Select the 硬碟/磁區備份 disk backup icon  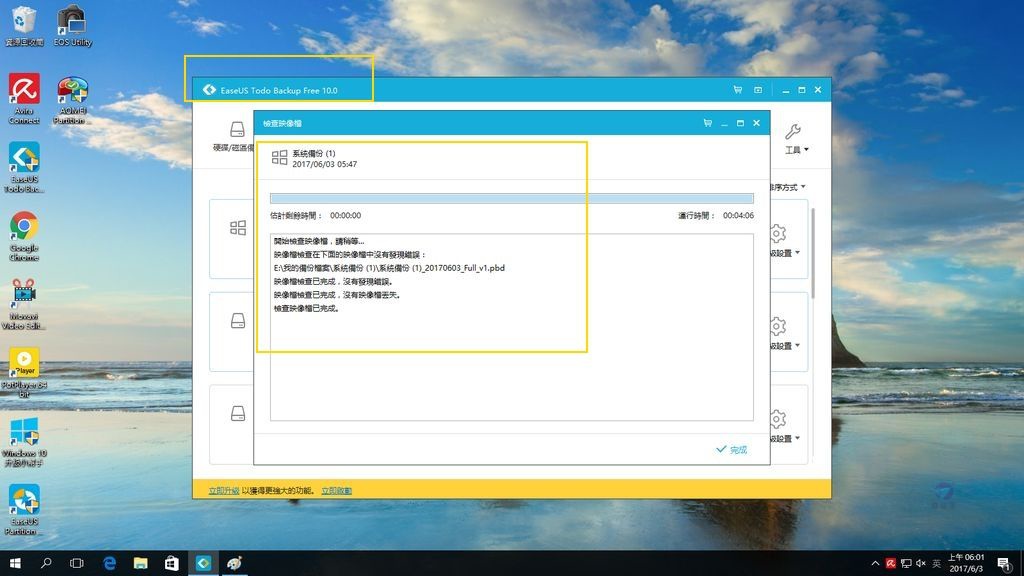237,129
